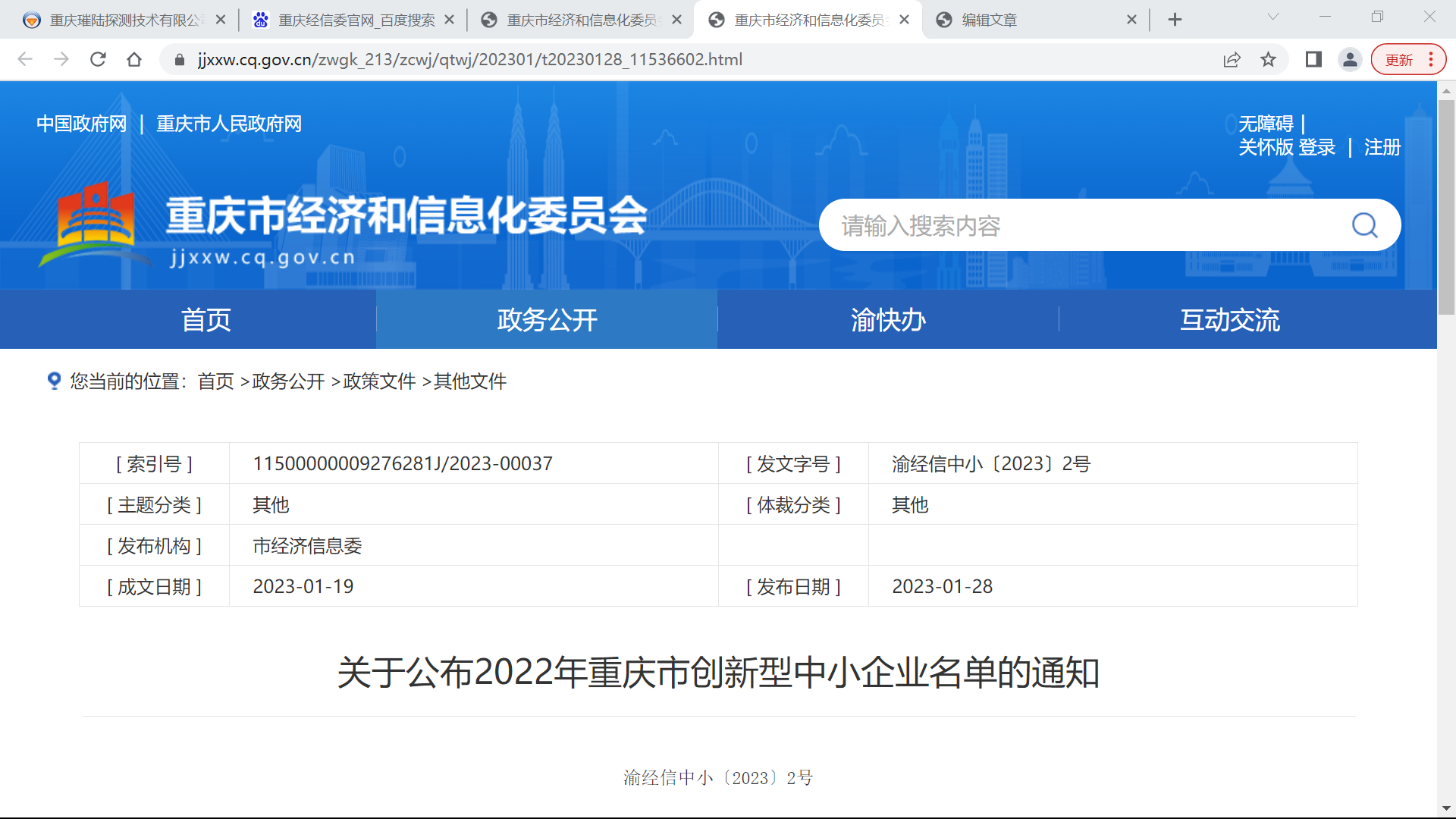Open the browser three-dot menu
This screenshot has width=1456, height=819.
[1431, 59]
